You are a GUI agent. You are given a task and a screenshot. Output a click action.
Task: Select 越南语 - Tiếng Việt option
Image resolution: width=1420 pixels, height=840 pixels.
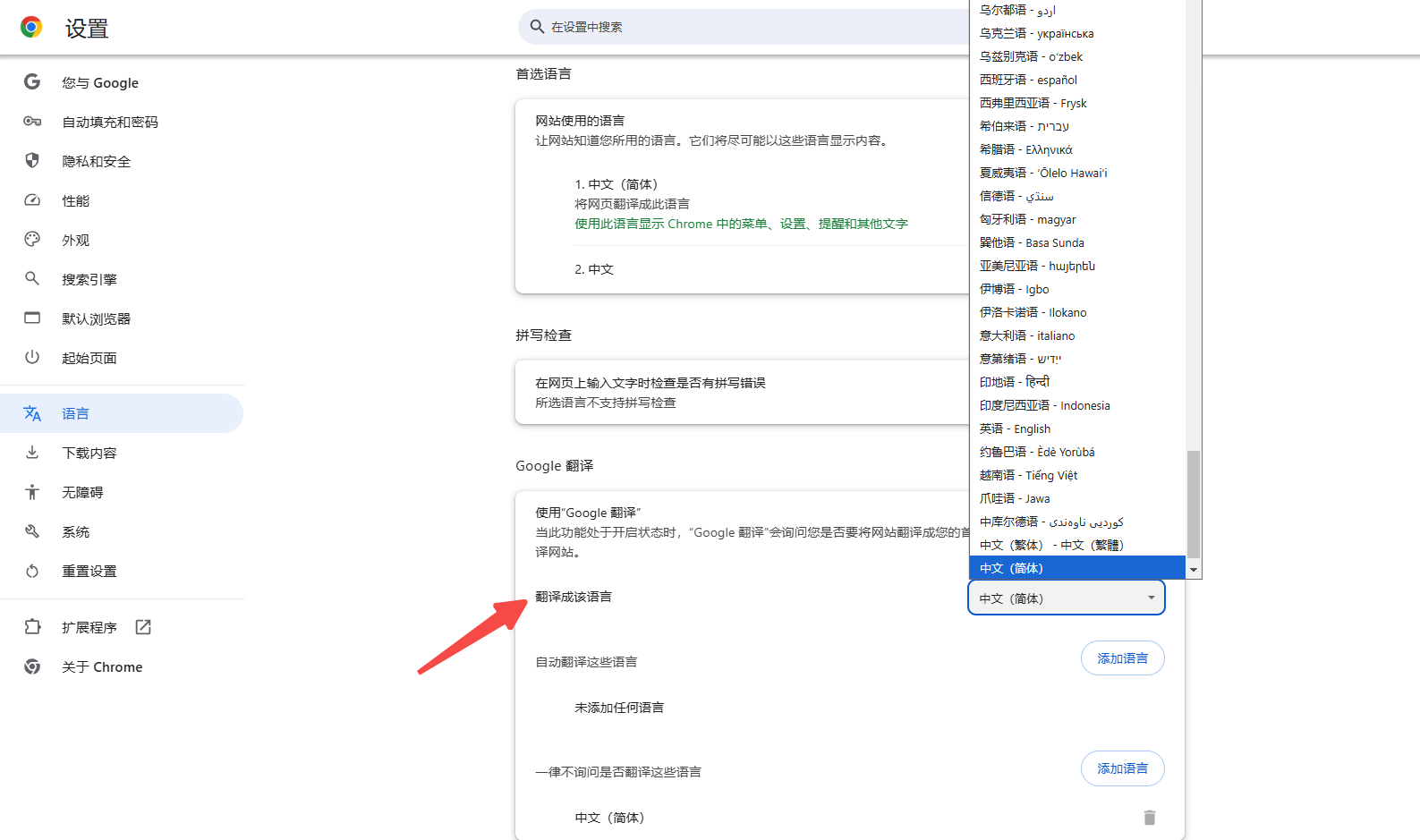point(1077,475)
